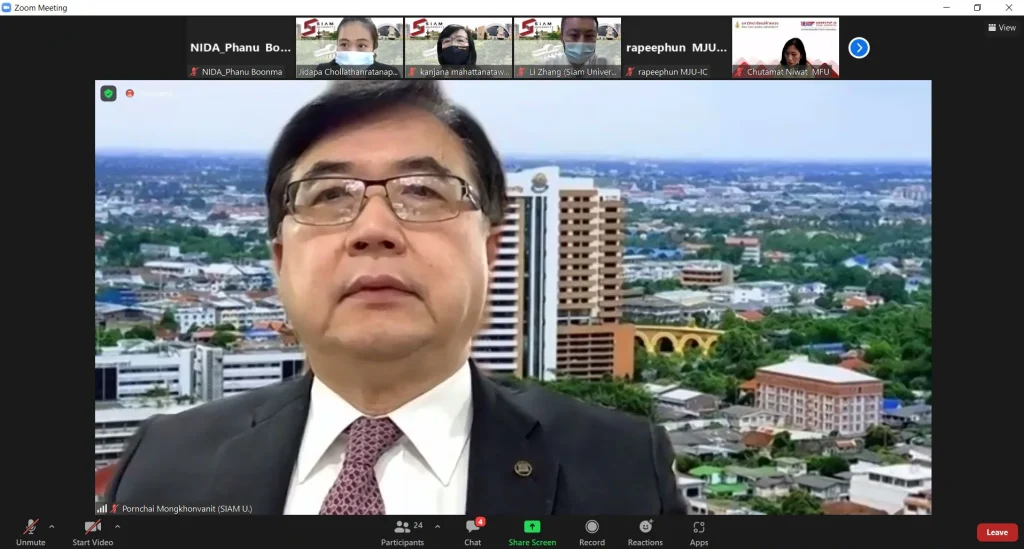The image size is (1024, 549).
Task: Select rapeephun MJU-IC participant tile
Action: 677,48
